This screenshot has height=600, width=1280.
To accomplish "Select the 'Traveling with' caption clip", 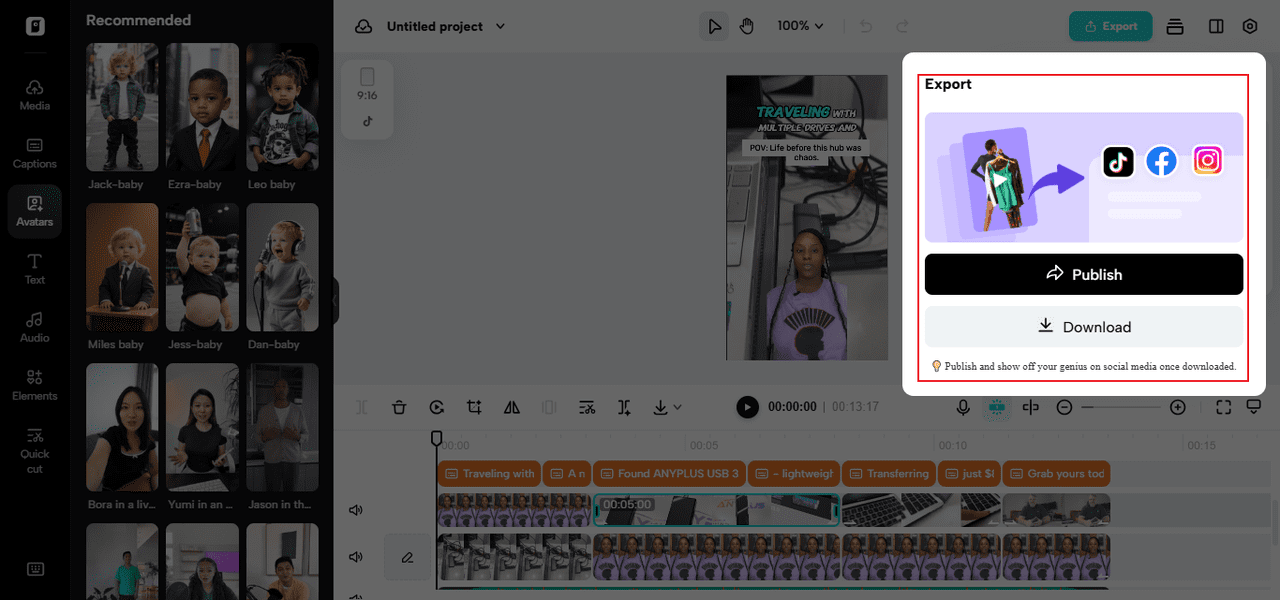I will pos(489,473).
